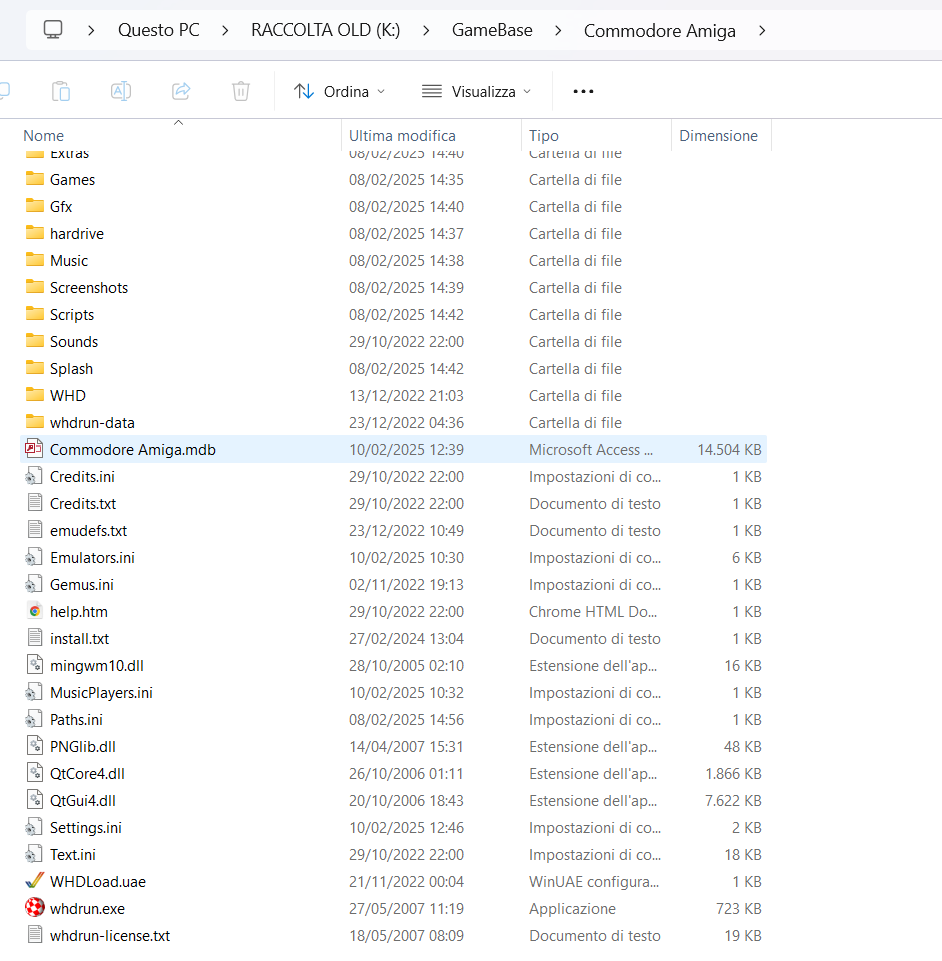Expand chevron before Questo PC in breadcrumb
The width and height of the screenshot is (942, 961).
[91, 30]
